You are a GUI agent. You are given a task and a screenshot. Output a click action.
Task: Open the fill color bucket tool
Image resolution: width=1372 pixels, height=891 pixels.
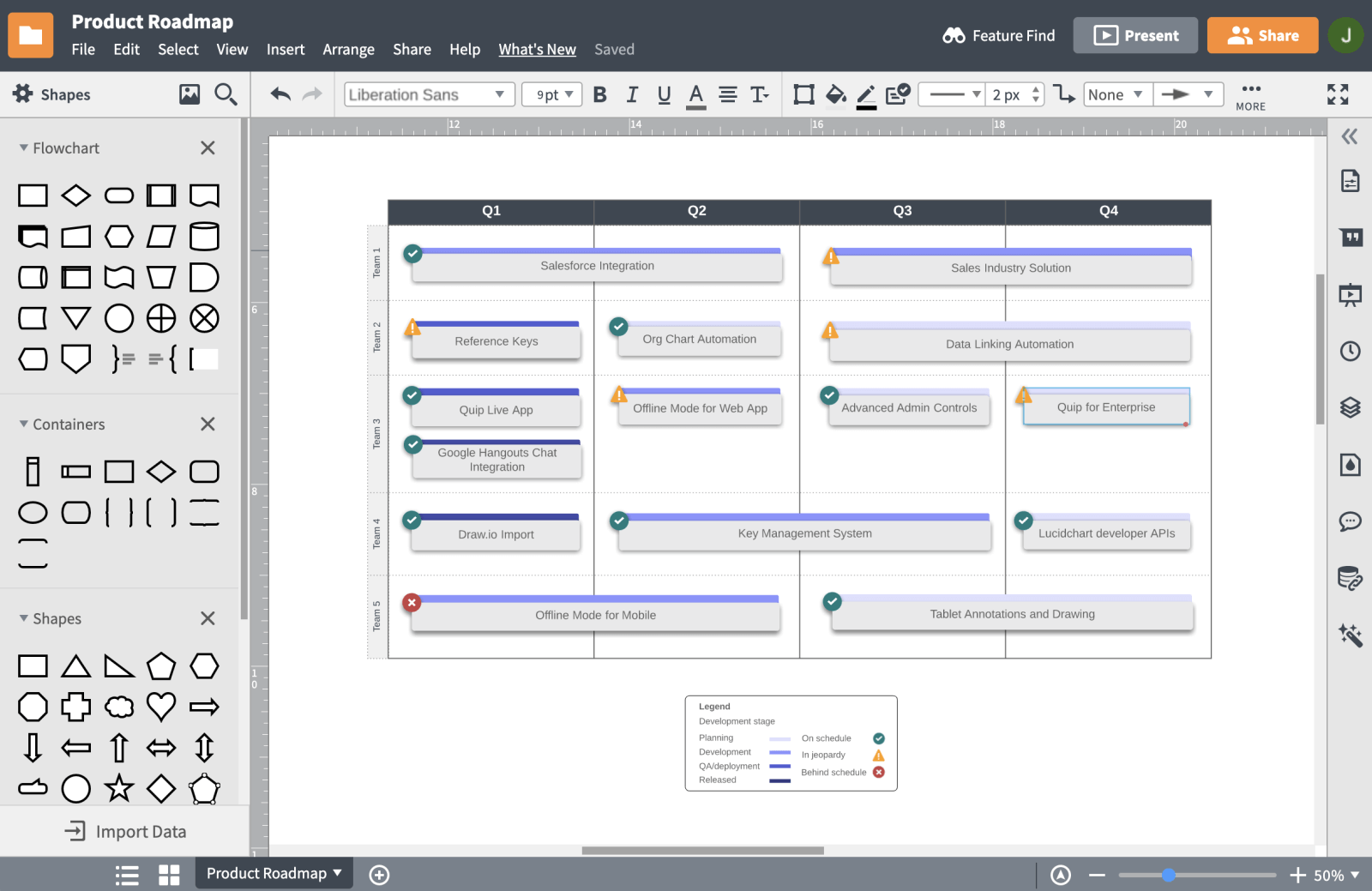[835, 94]
